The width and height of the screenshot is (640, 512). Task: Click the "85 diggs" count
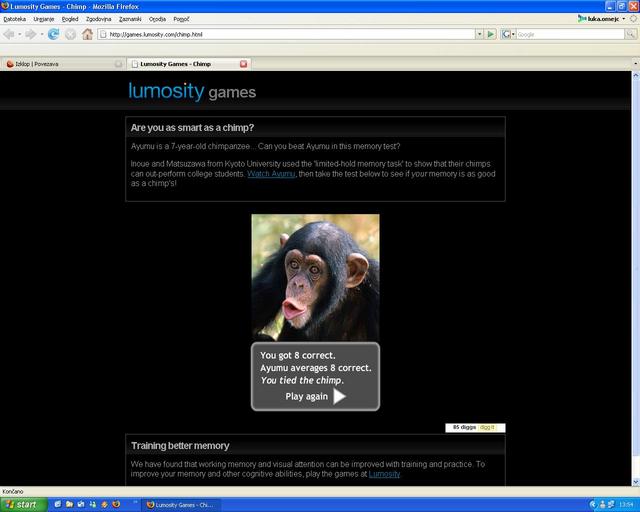pyautogui.click(x=464, y=427)
